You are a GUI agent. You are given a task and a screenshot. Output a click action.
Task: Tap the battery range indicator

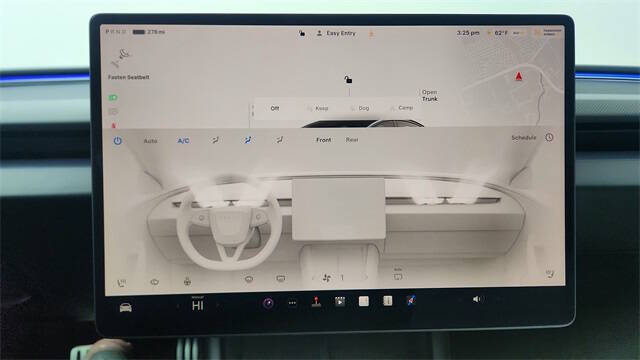pyautogui.click(x=149, y=31)
